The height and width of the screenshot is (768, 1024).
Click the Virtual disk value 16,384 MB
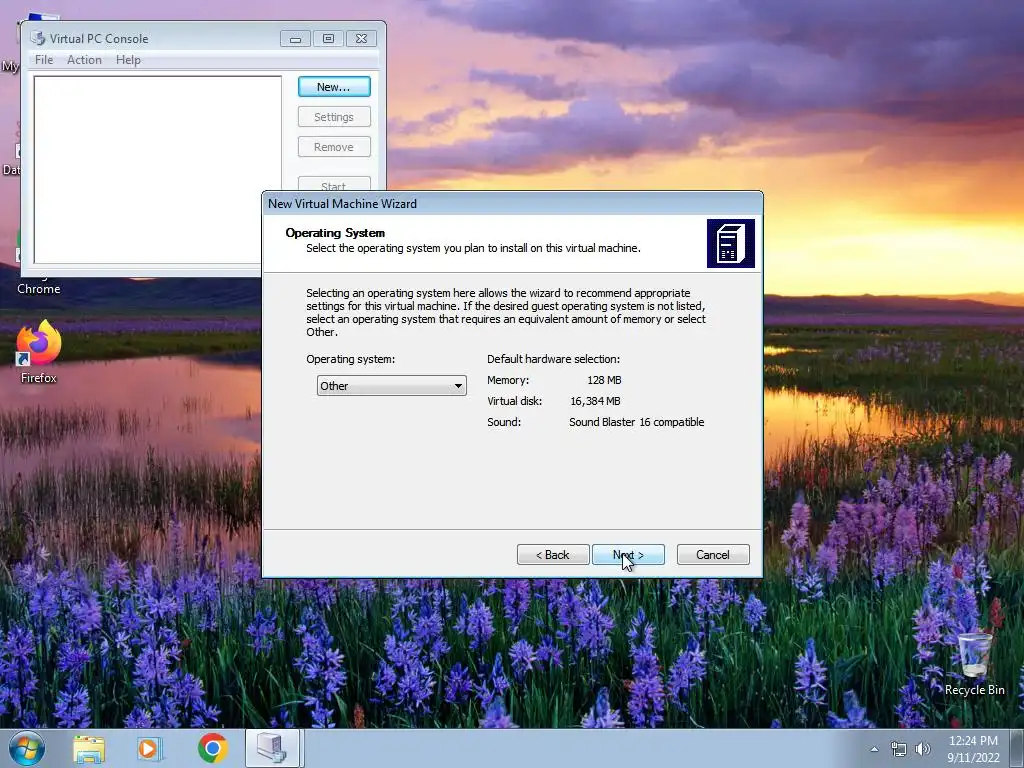[595, 401]
